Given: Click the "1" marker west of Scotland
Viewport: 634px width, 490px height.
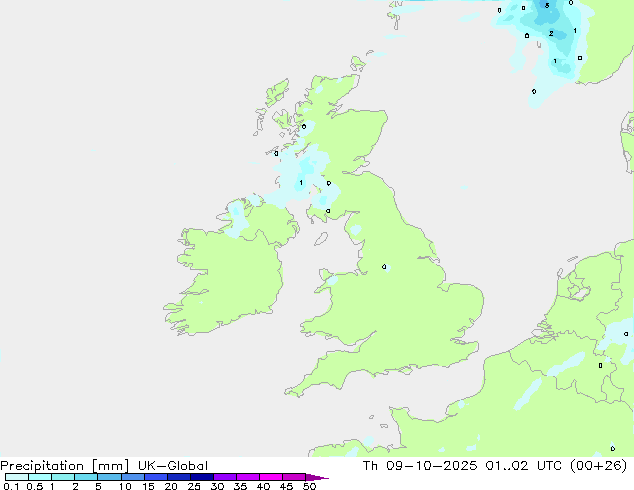Looking at the screenshot, I should tap(301, 183).
